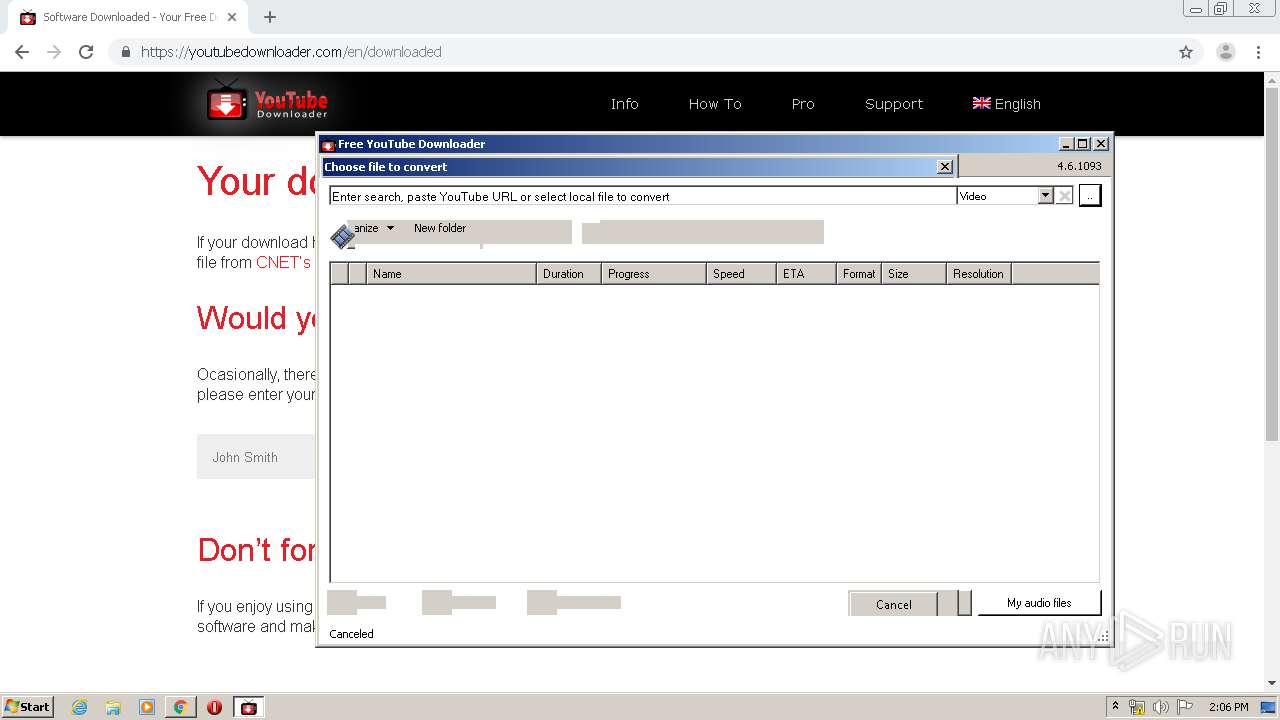Sort by Size column header
The height and width of the screenshot is (720, 1280).
913,273
